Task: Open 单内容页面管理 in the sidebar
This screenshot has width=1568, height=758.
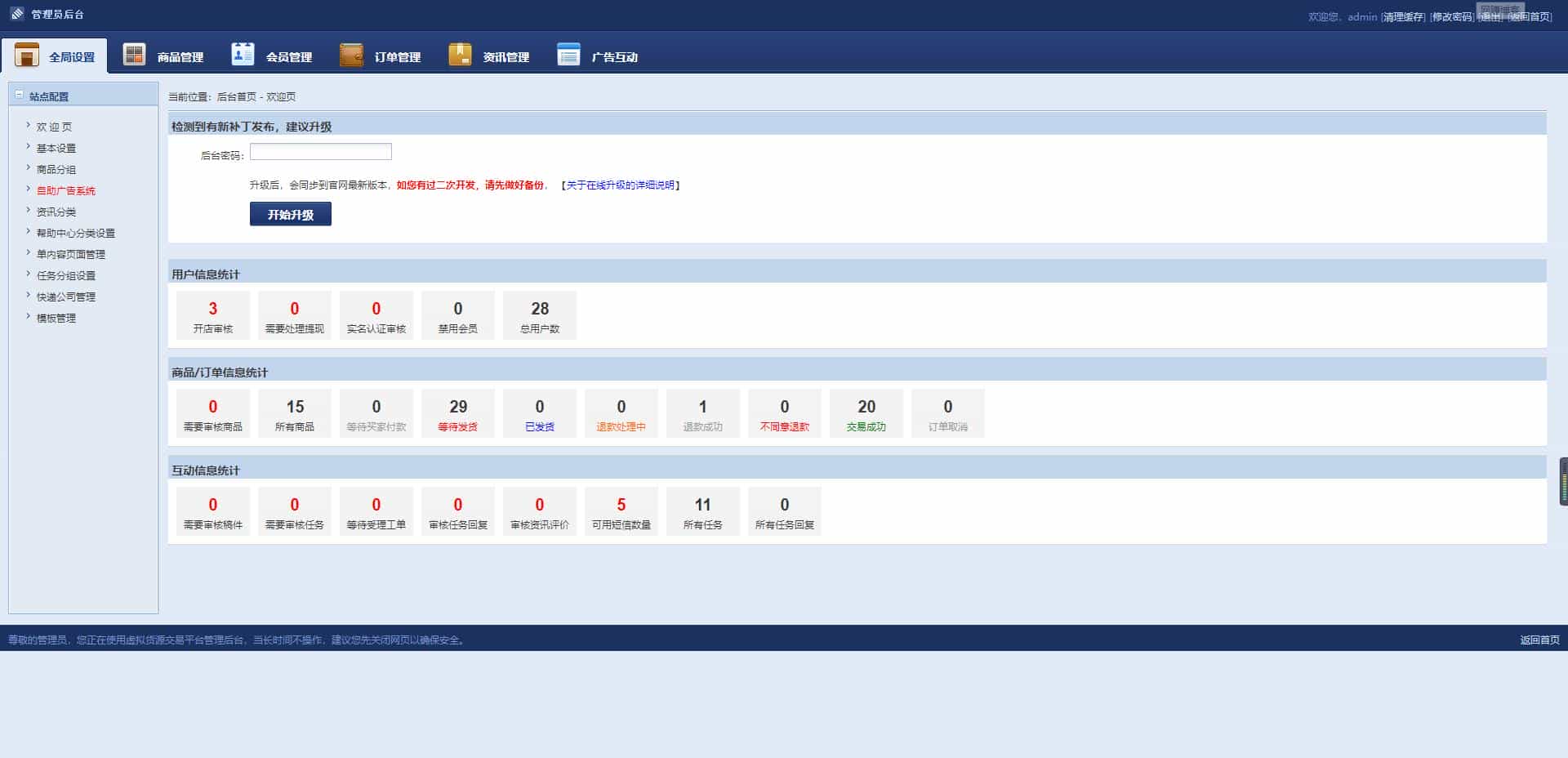Action: [x=71, y=254]
